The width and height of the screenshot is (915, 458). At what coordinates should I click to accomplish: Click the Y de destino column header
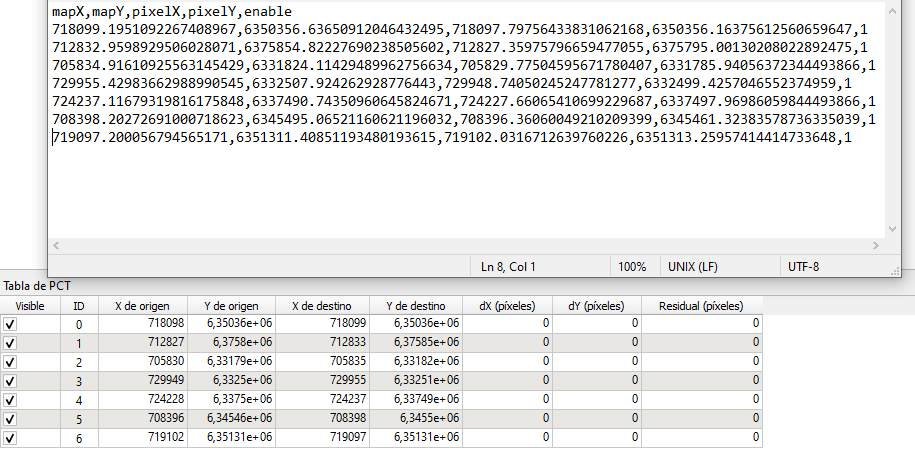415,306
